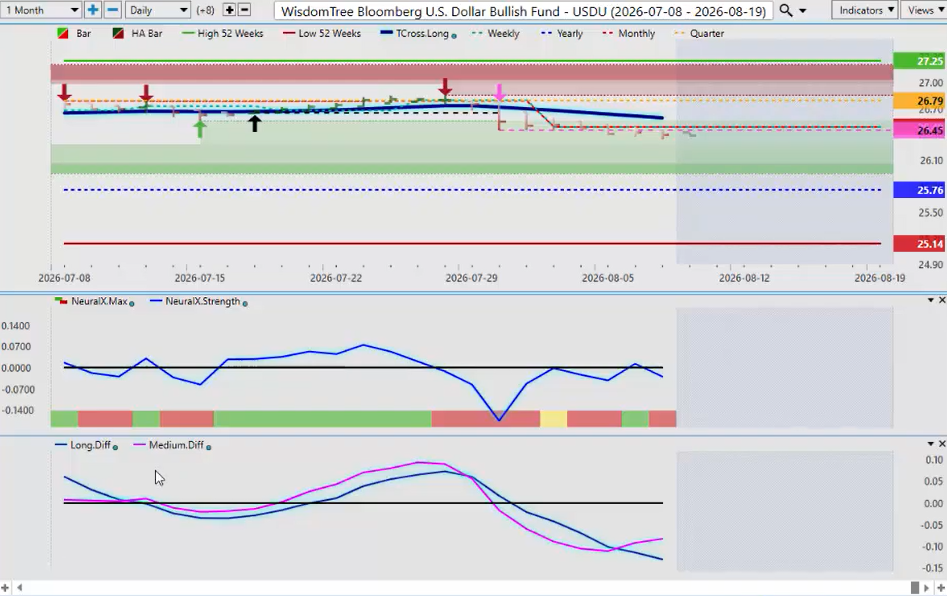Click the USDU symbol title field
The height and width of the screenshot is (596, 947).
pos(523,11)
